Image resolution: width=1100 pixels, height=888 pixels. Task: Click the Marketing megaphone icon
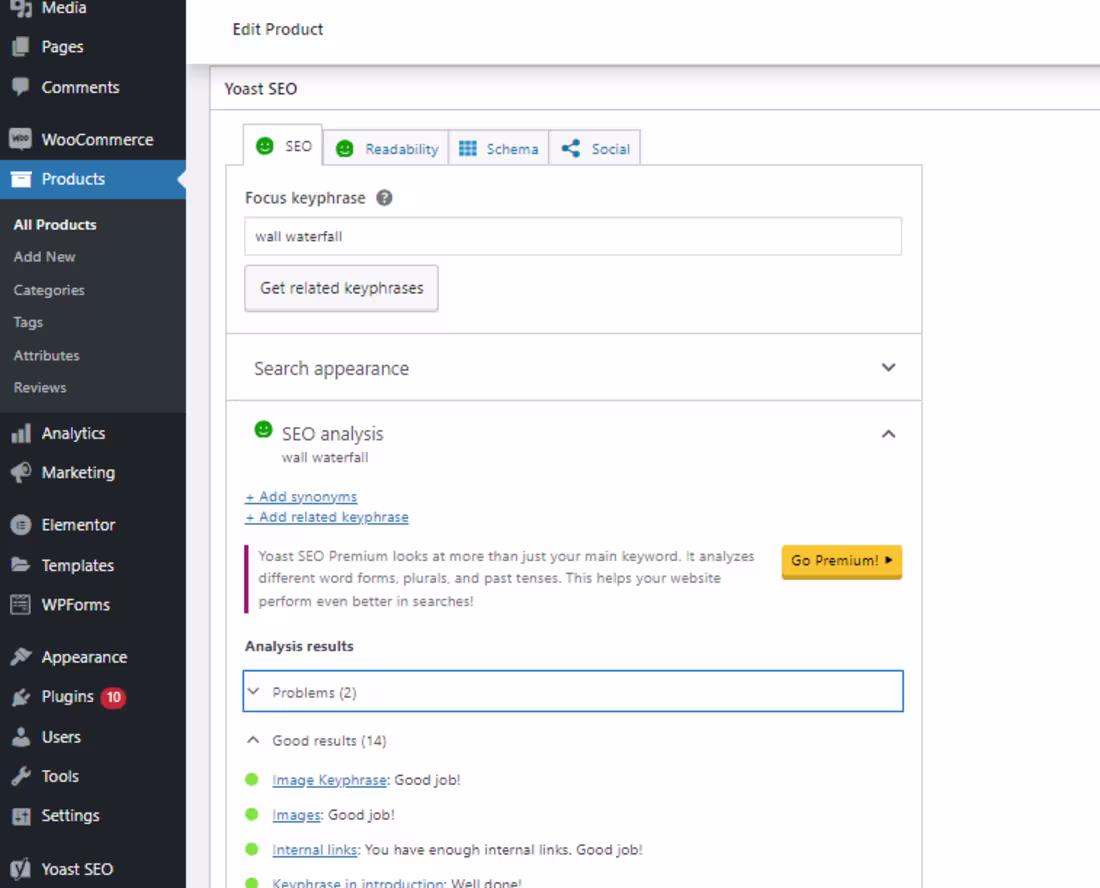click(x=21, y=473)
